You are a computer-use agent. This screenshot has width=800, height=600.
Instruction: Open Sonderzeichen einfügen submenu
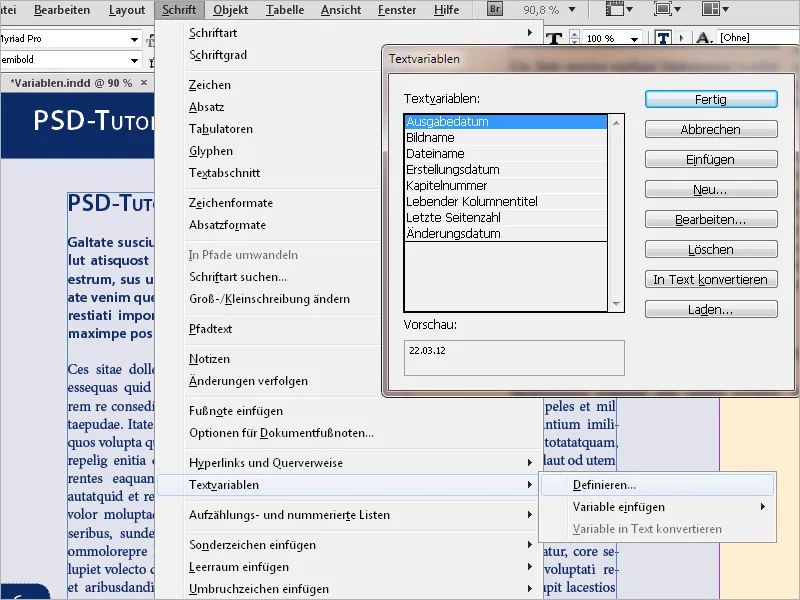(x=349, y=545)
